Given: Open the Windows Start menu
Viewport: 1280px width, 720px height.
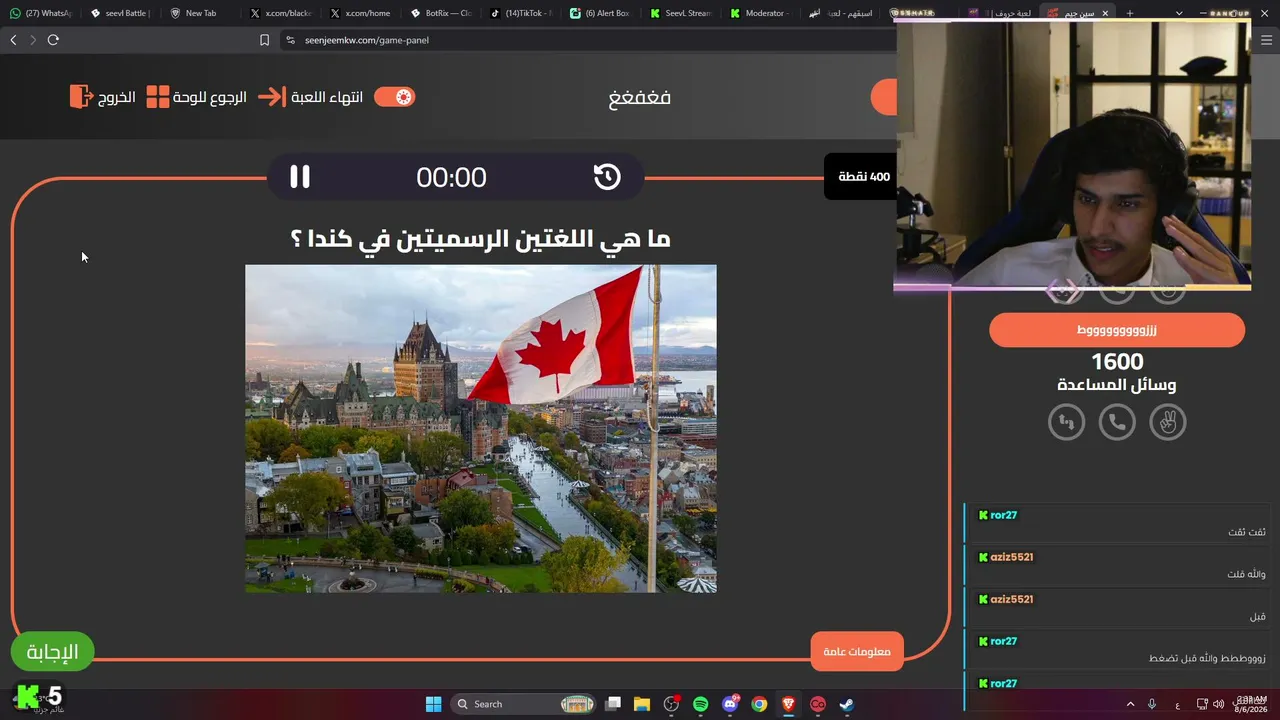Looking at the screenshot, I should (x=433, y=704).
